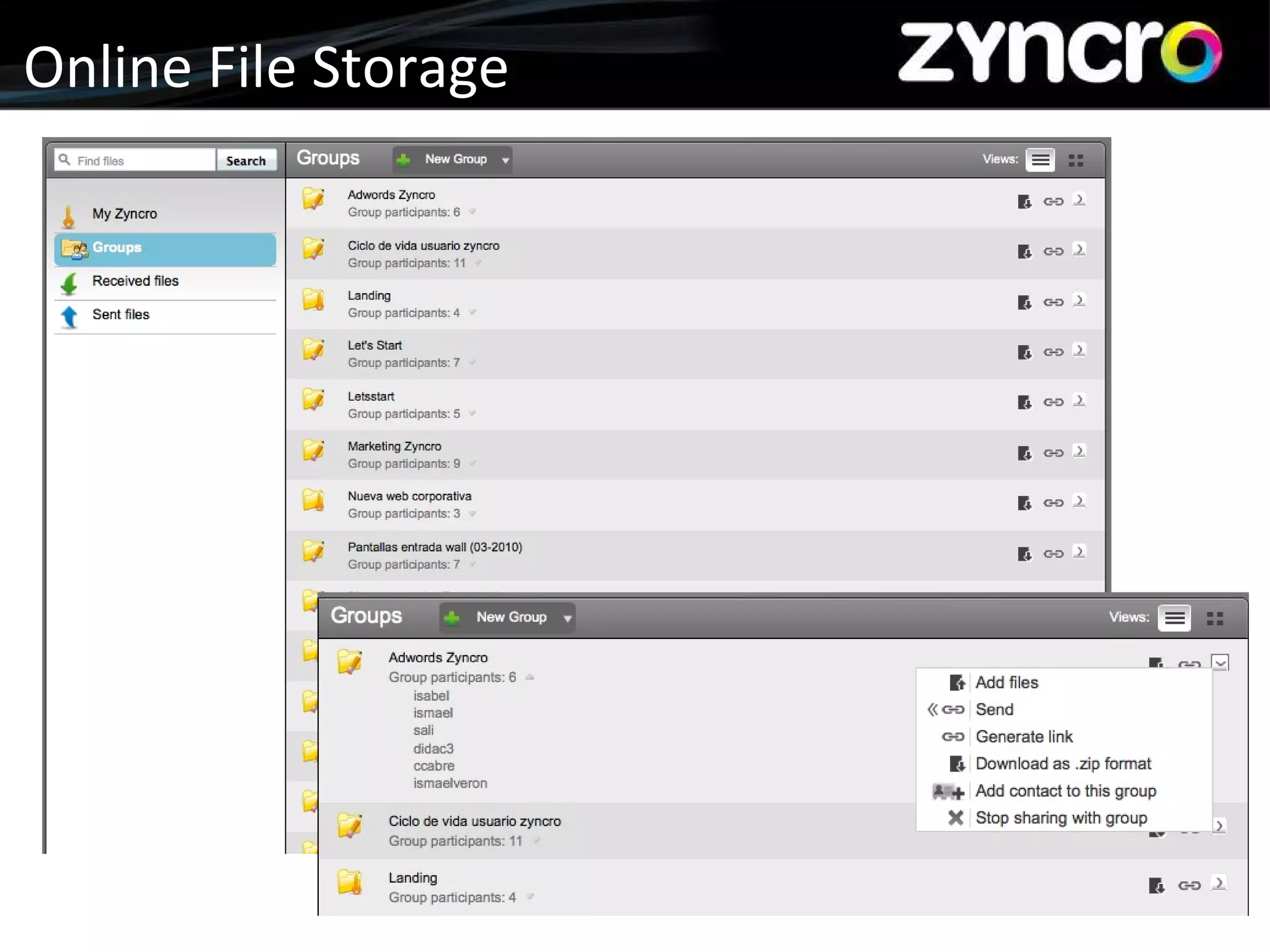
Task: Open New Group dropdown arrow in top header
Action: 505,161
